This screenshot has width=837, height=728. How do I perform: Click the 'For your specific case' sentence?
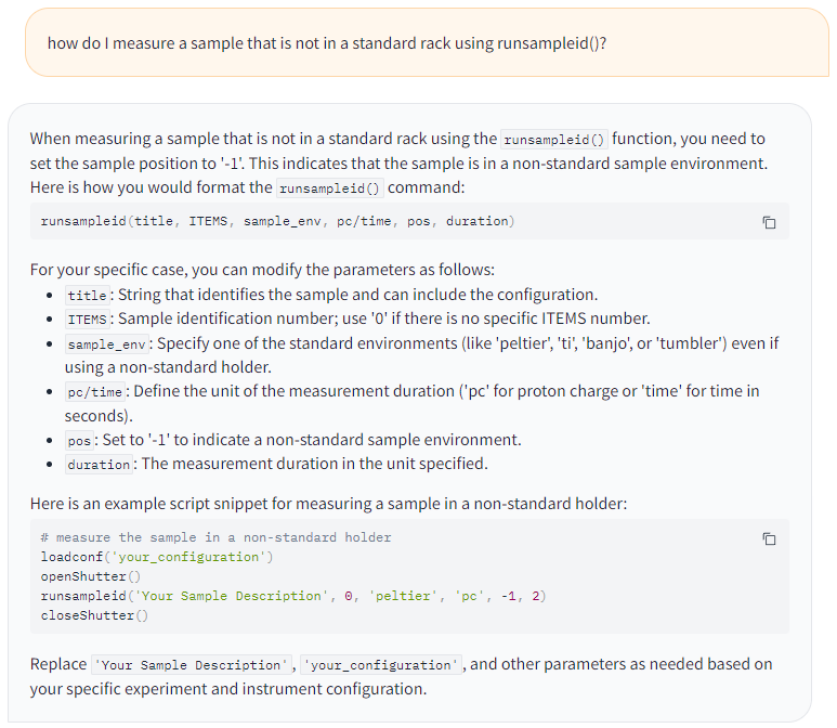click(x=262, y=270)
